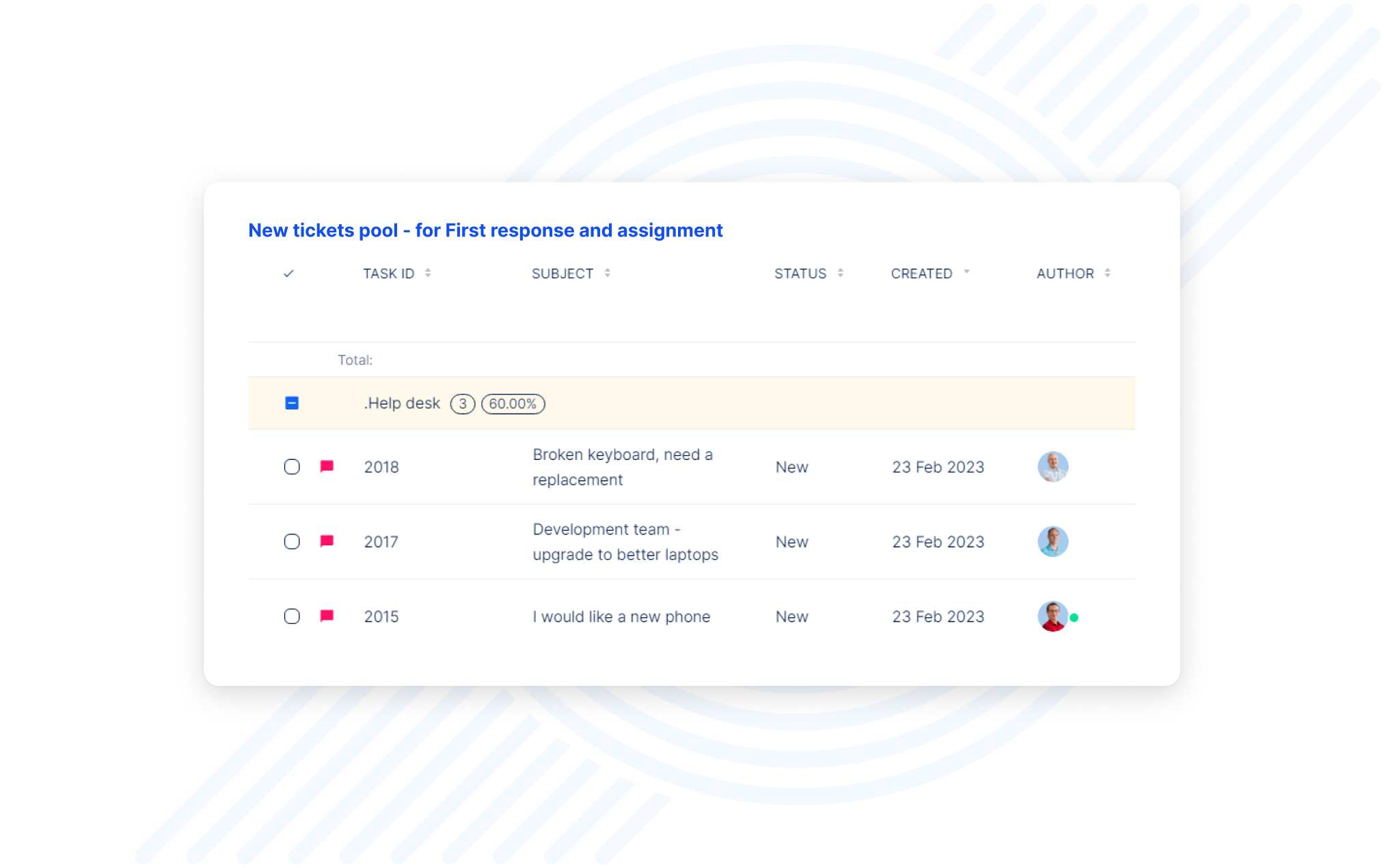Click the red flag icon on ticket 2017
The width and height of the screenshot is (1384, 868).
(x=327, y=541)
